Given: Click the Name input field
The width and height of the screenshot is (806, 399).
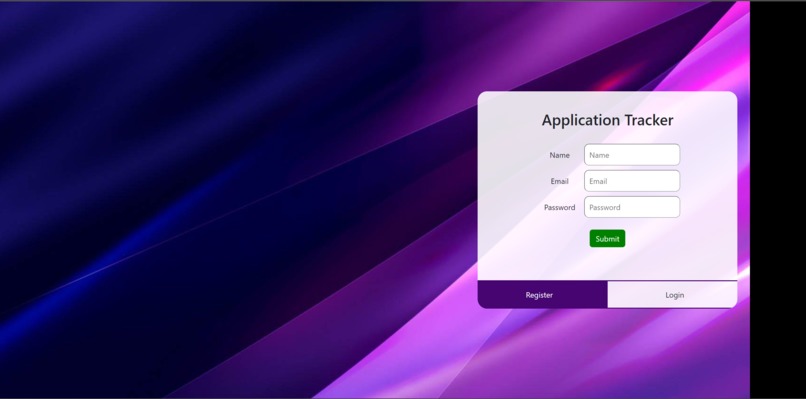Looking at the screenshot, I should tap(632, 155).
